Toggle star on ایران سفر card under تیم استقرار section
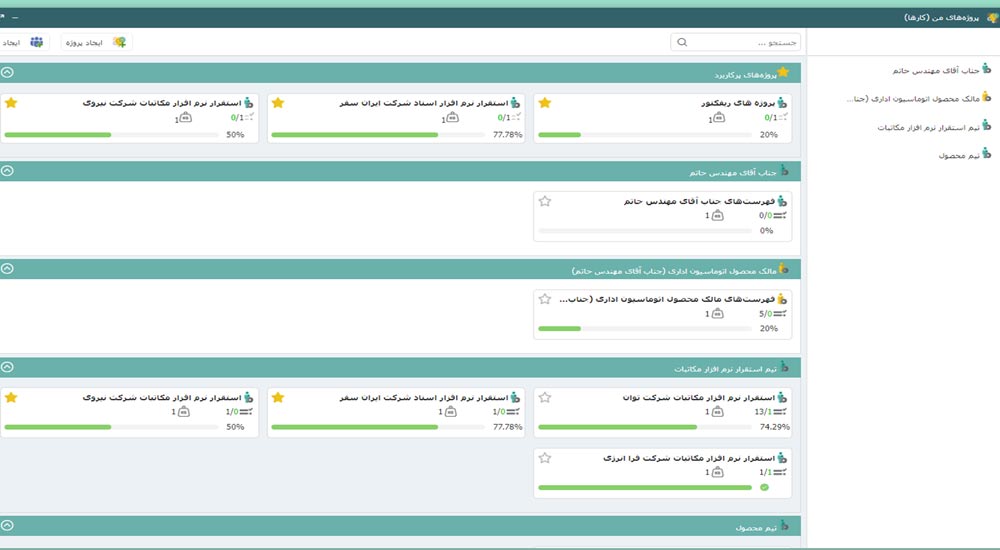1000x550 pixels. pos(278,398)
